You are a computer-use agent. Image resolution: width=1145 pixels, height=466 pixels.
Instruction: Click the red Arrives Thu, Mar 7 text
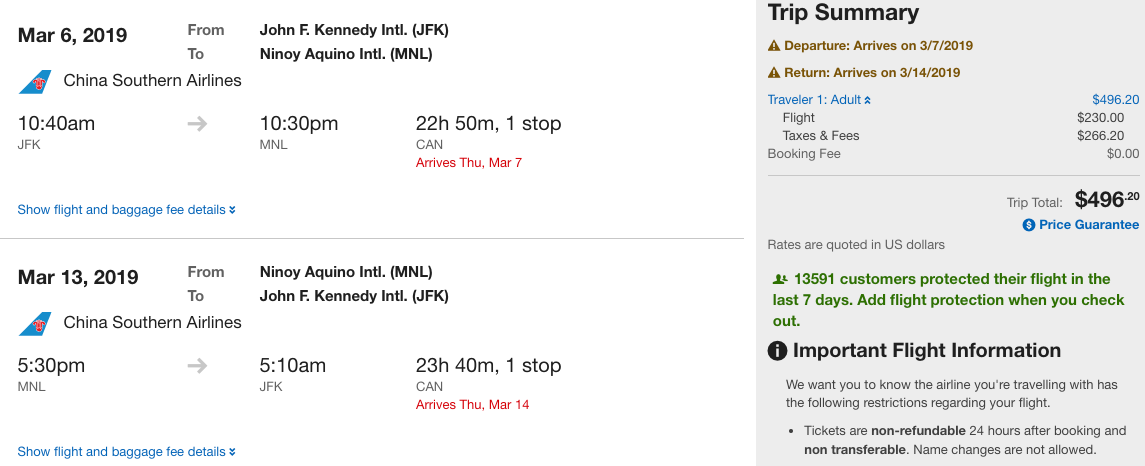[x=469, y=163]
